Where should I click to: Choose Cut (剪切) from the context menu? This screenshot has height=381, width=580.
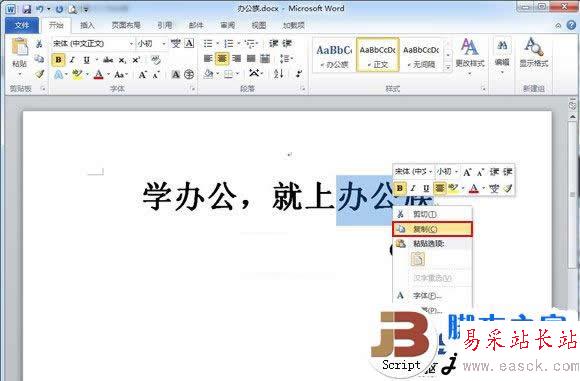point(432,214)
